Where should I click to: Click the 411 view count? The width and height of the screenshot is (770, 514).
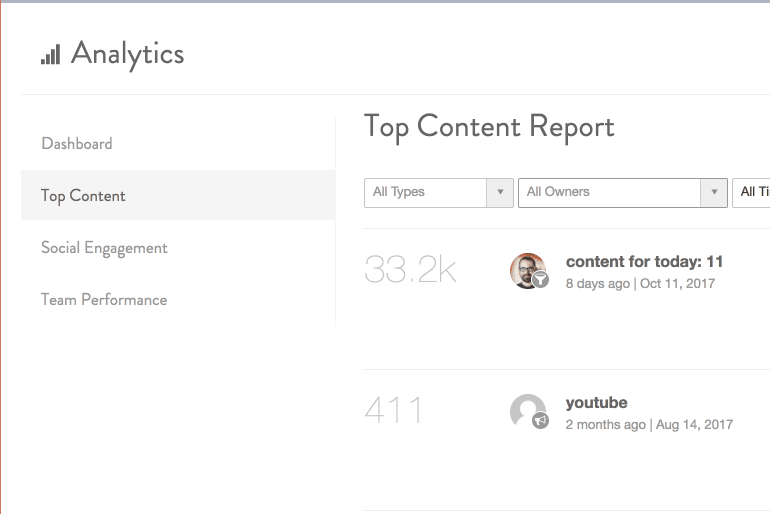[394, 411]
